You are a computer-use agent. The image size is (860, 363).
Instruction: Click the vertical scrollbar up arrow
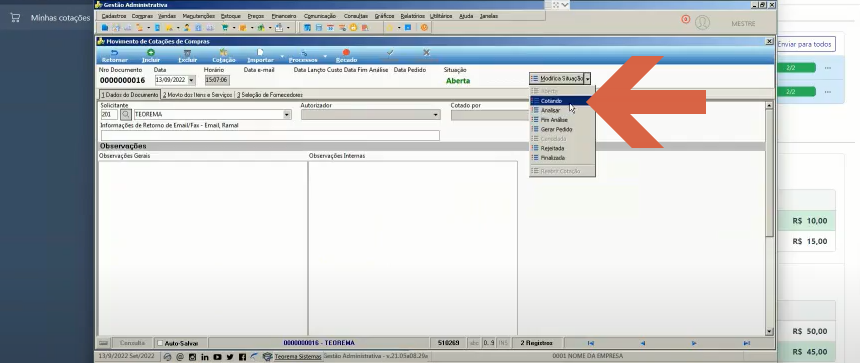point(769,105)
